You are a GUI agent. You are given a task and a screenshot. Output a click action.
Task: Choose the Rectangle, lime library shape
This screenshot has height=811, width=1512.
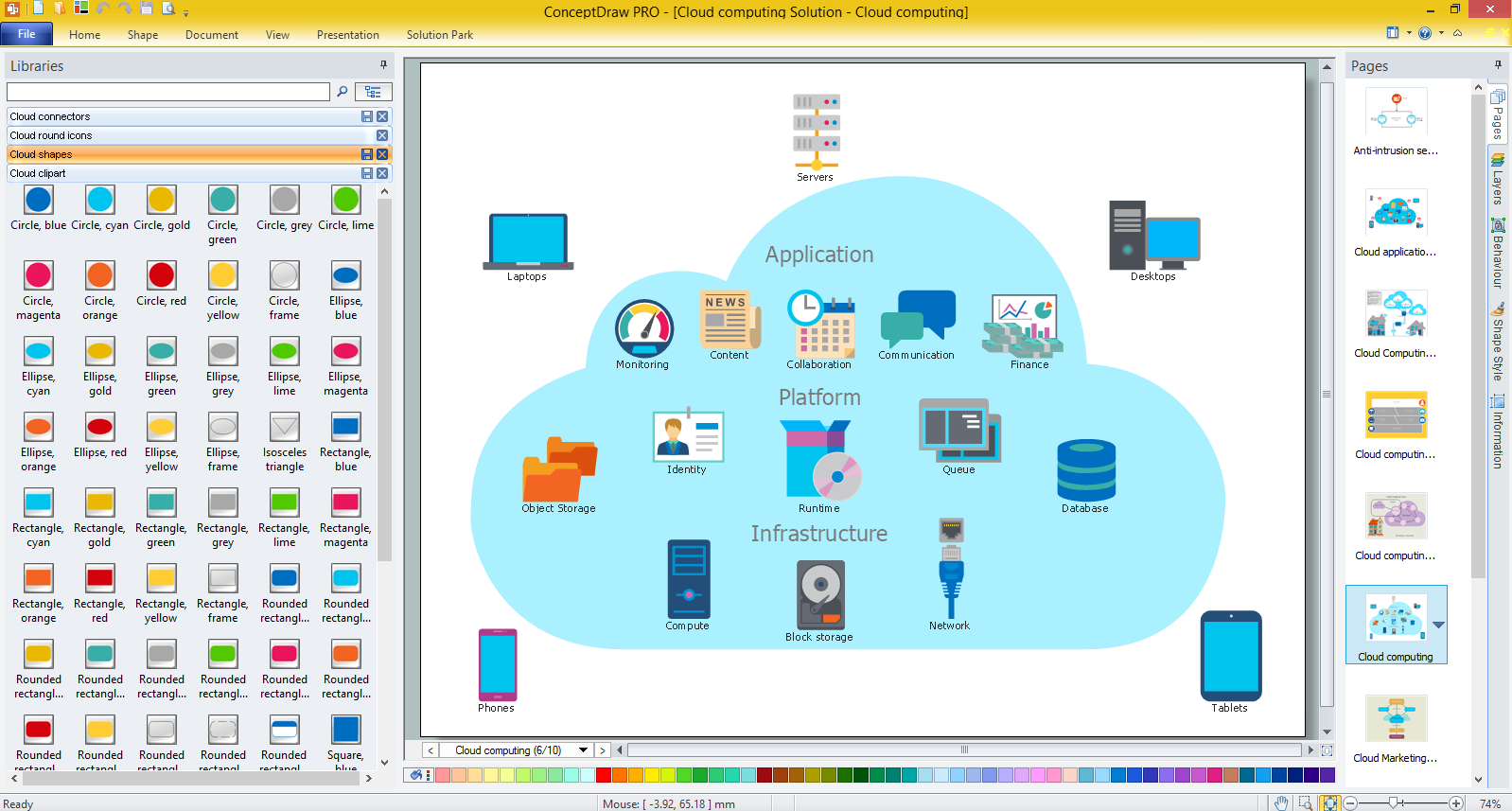(x=285, y=502)
